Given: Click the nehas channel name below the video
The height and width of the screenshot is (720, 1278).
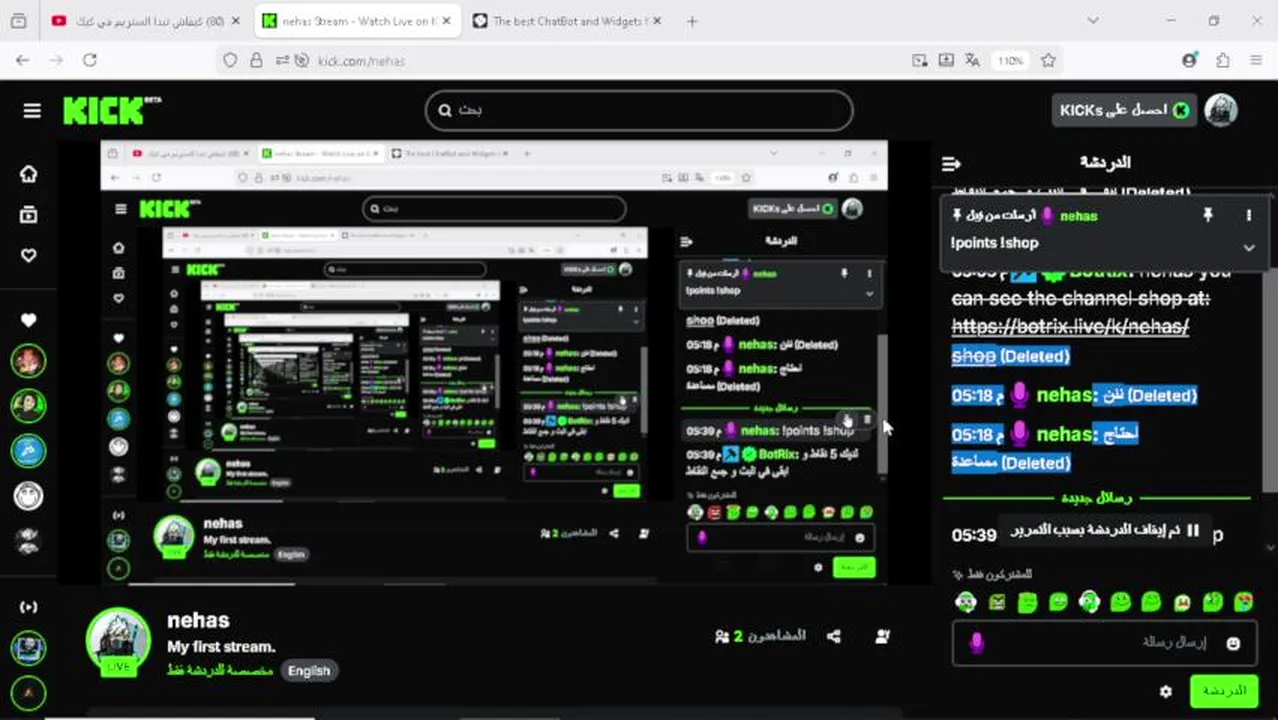Looking at the screenshot, I should (198, 620).
